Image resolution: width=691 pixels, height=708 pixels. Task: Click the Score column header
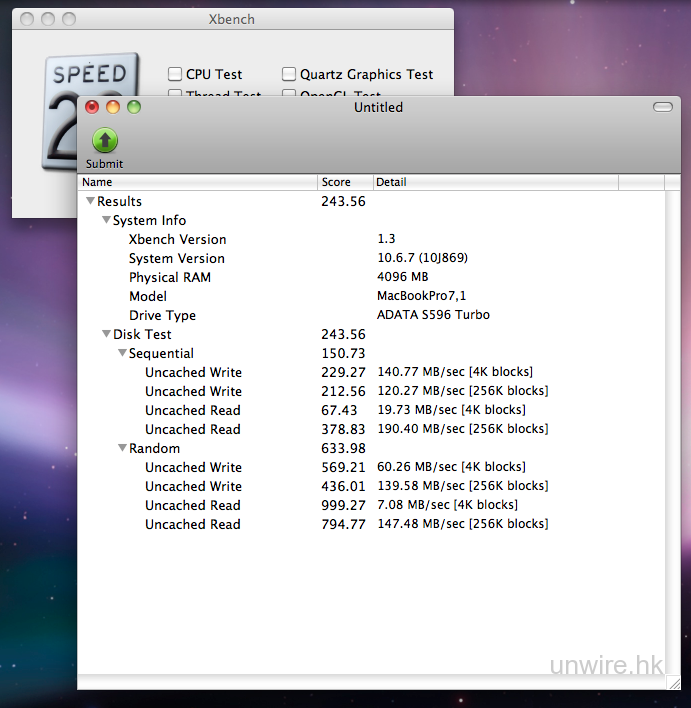pos(345,182)
